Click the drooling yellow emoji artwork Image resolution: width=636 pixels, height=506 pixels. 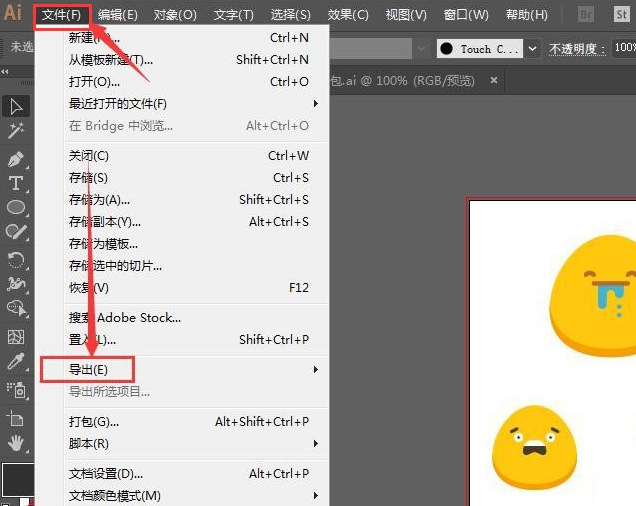(x=593, y=296)
